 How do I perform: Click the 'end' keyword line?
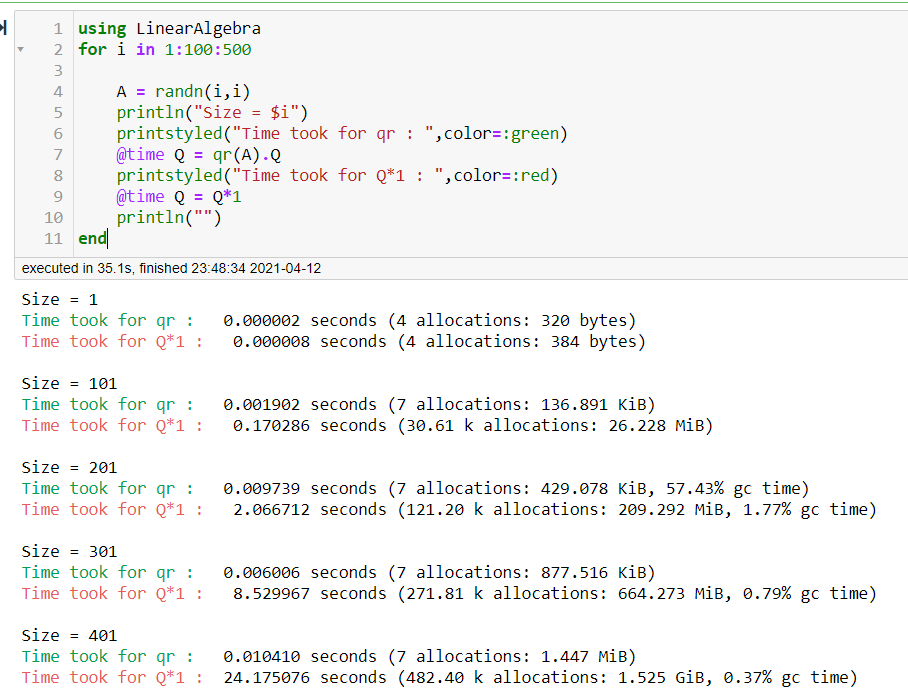93,239
